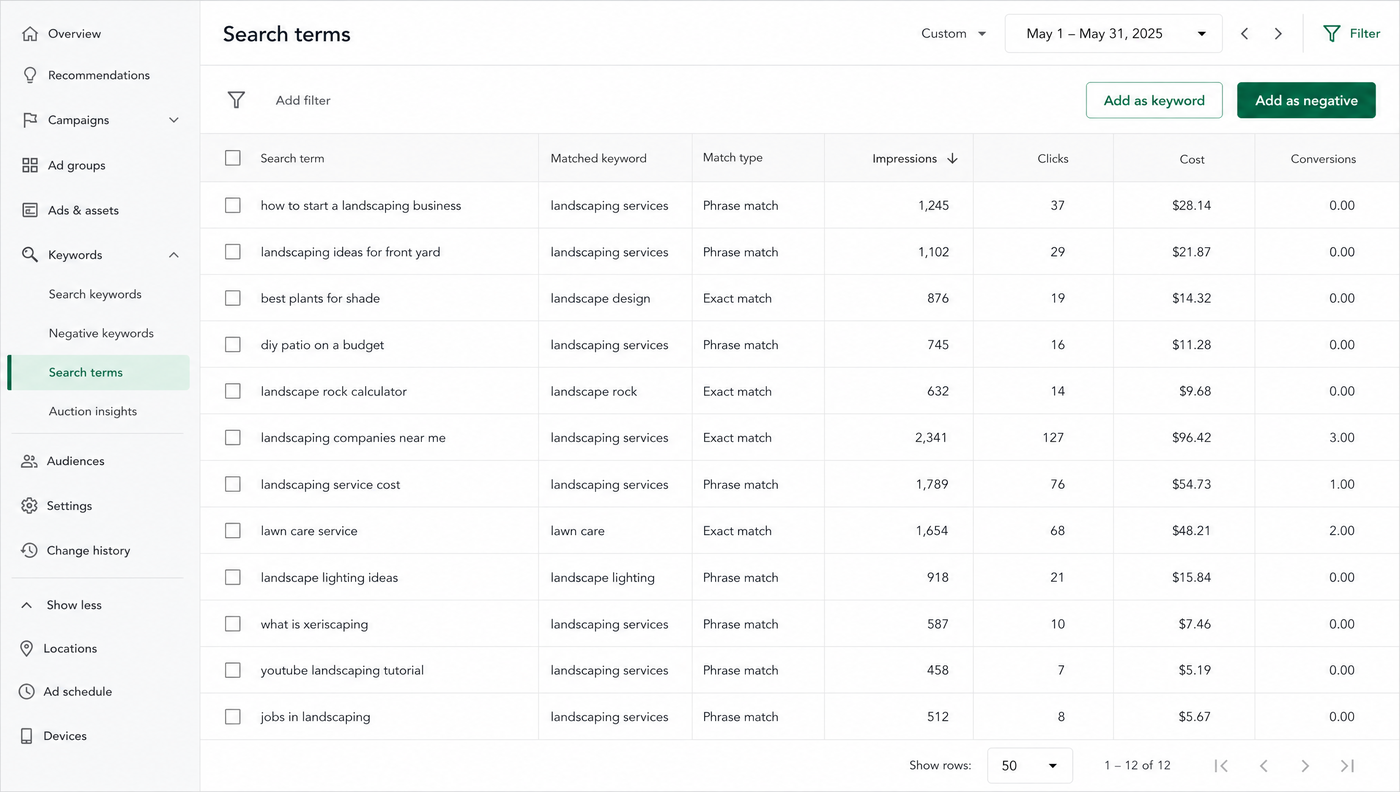Viewport: 1400px width, 792px height.
Task: Click the Add as negative button
Action: (x=1306, y=100)
